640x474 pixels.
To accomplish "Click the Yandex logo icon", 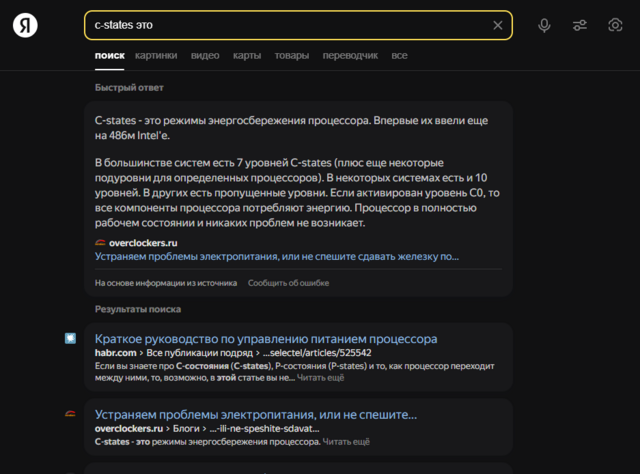I will pyautogui.click(x=25, y=26).
